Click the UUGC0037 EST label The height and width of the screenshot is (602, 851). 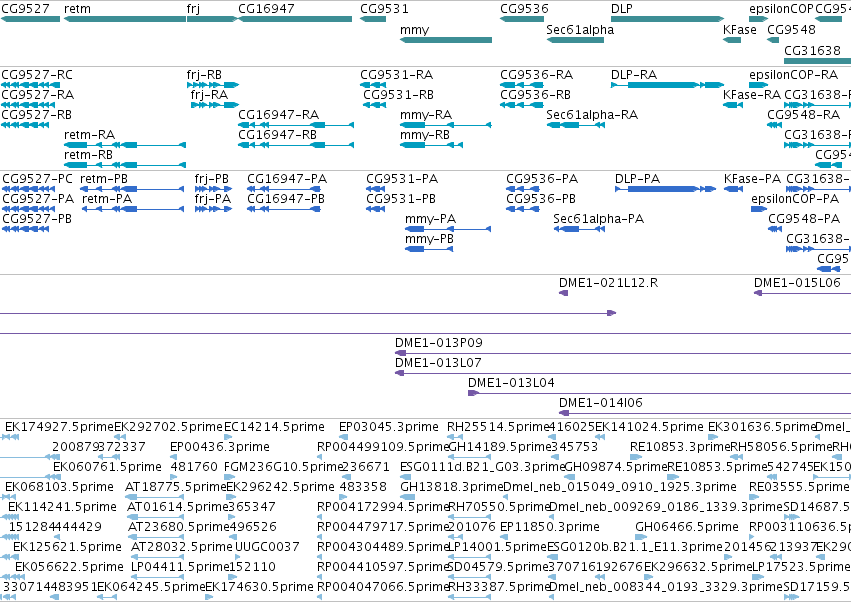pyautogui.click(x=267, y=547)
